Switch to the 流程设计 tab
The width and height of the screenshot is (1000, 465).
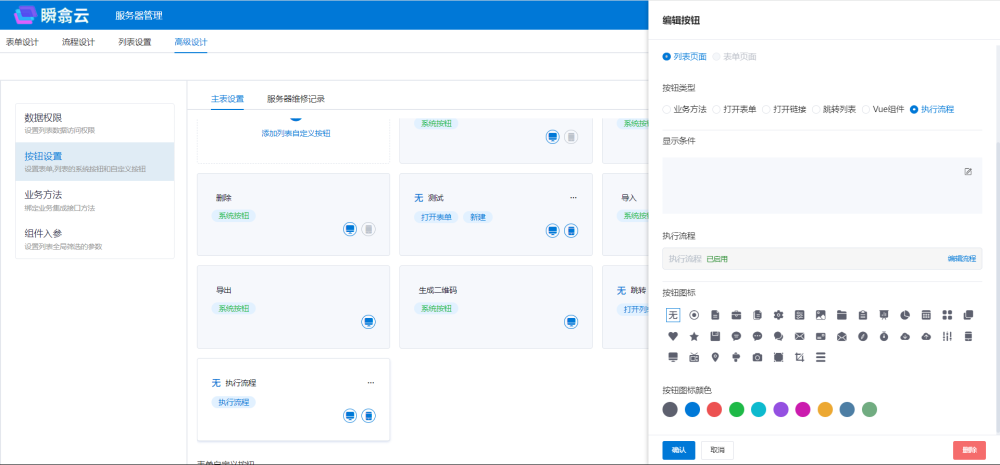coord(78,42)
